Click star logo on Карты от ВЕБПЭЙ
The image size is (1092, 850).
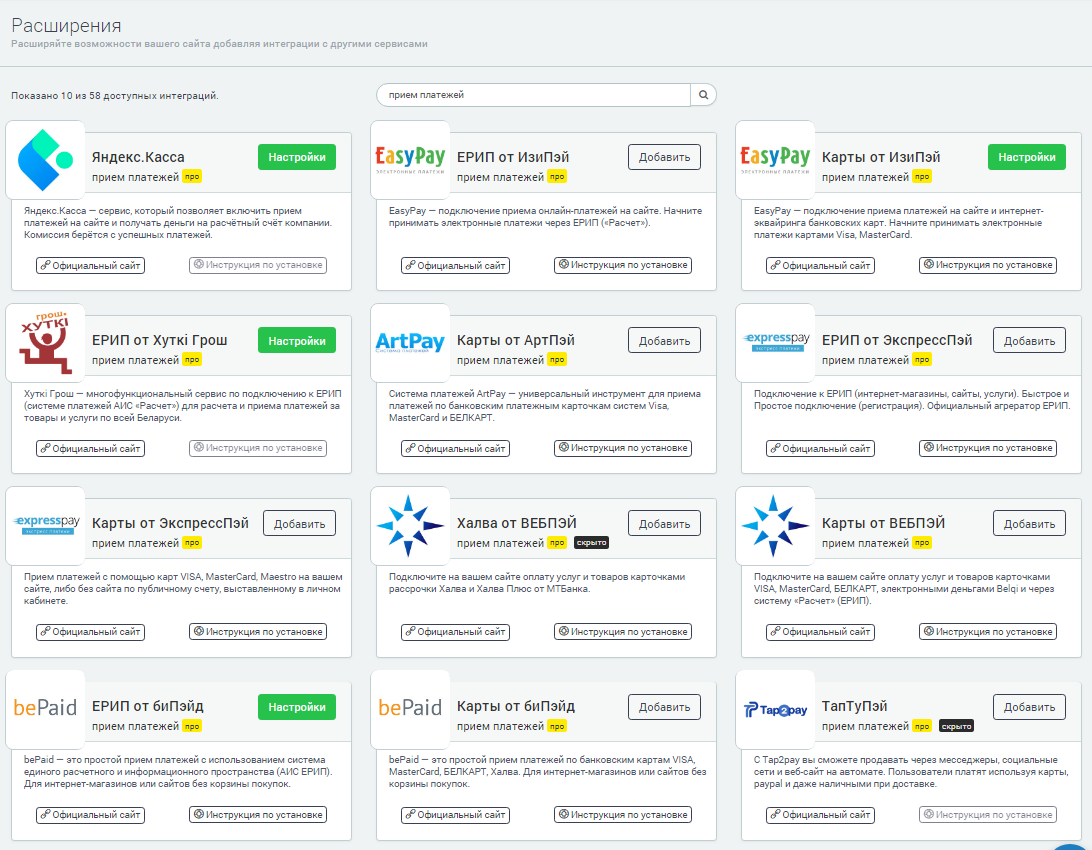[x=775, y=526]
